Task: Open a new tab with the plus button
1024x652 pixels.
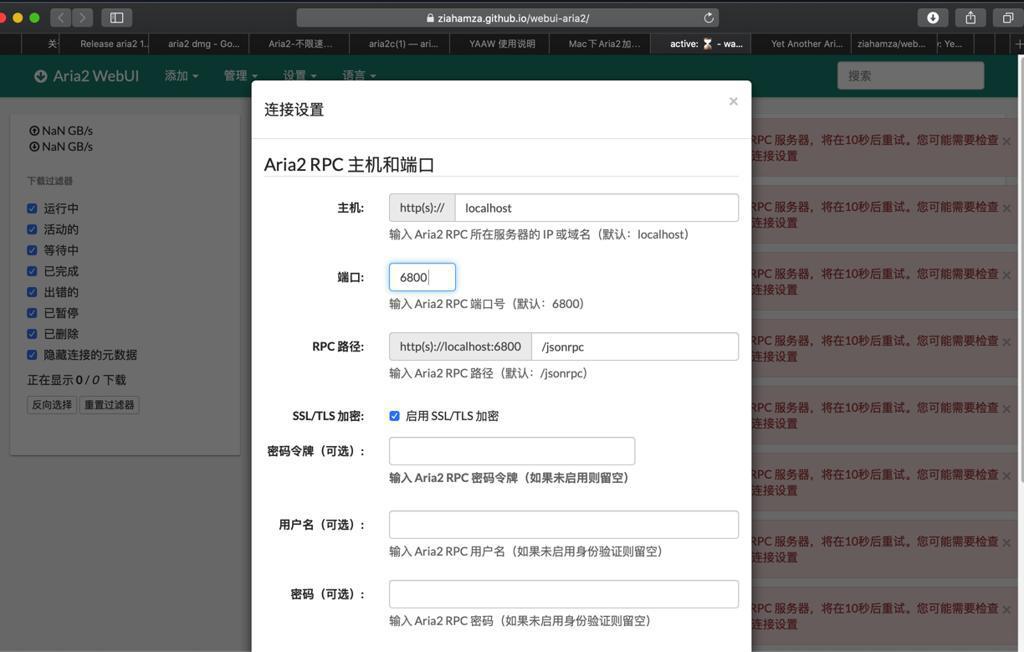Action: coord(1018,44)
